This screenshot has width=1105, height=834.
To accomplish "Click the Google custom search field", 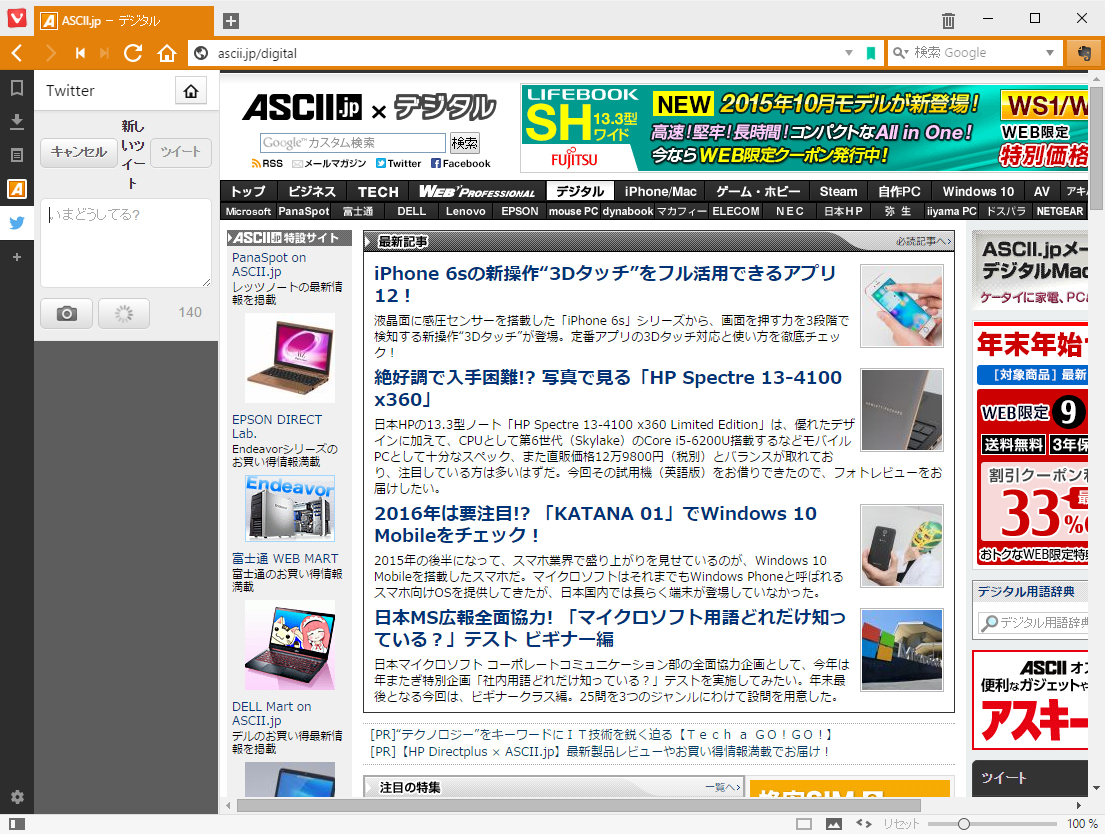I will click(x=353, y=143).
